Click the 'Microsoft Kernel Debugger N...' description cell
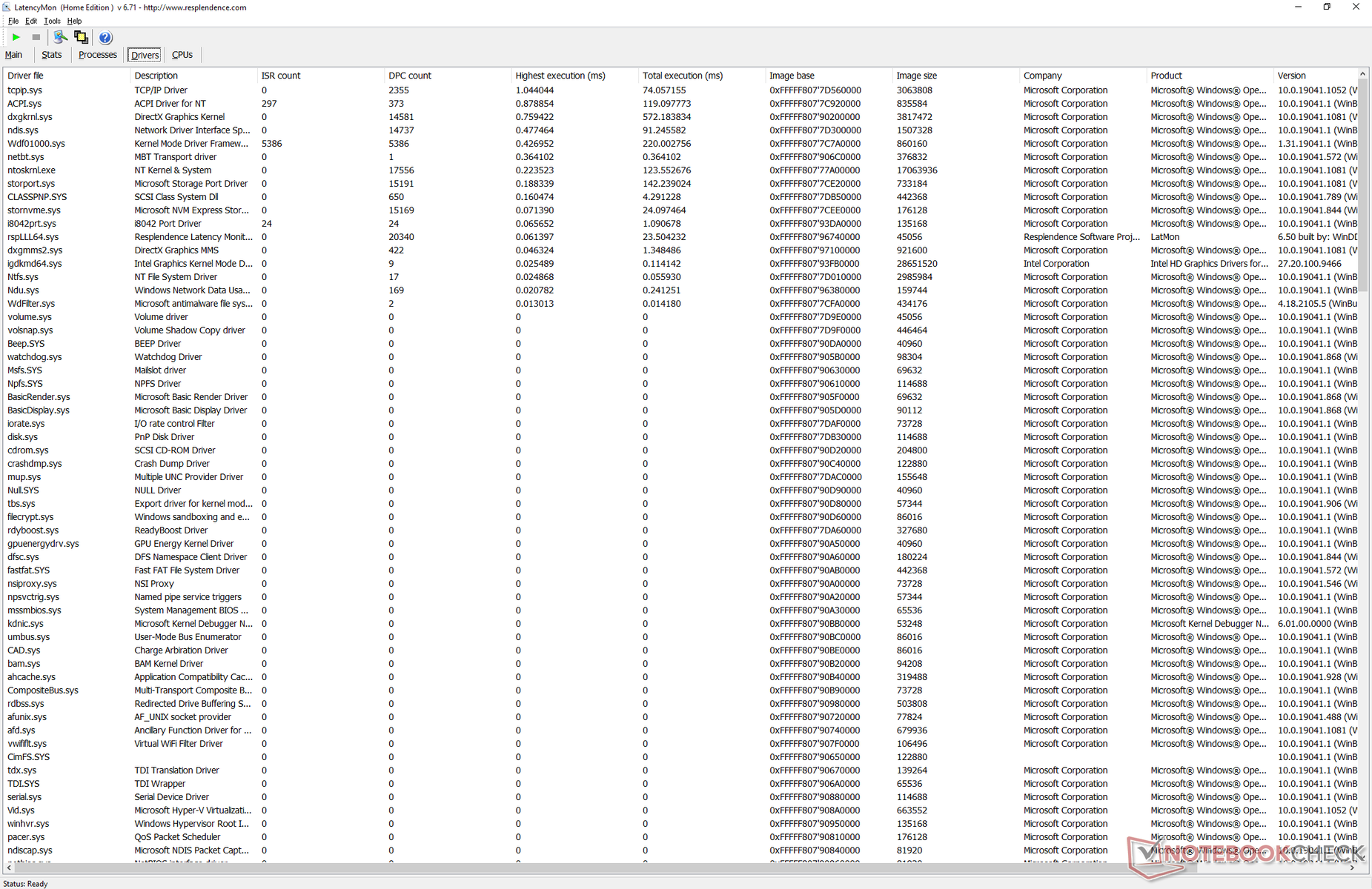Viewport: 1372px width, 889px height. point(193,624)
